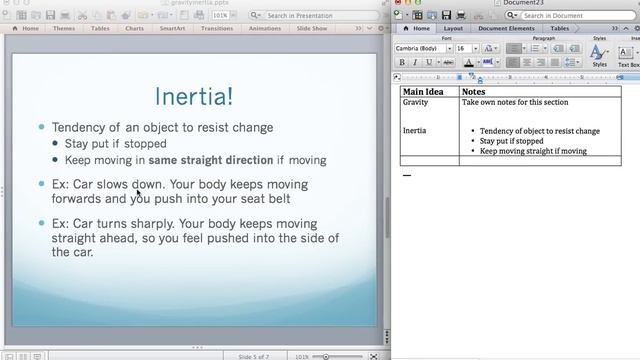Click the tab selector at ruler's left end
Image resolution: width=640 pixels, height=360 pixels.
(396, 77)
